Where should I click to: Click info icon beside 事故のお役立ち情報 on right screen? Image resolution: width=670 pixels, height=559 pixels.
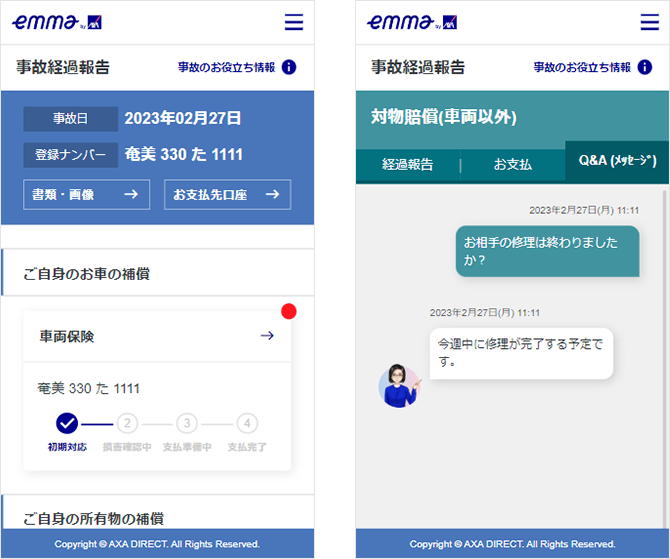point(645,67)
